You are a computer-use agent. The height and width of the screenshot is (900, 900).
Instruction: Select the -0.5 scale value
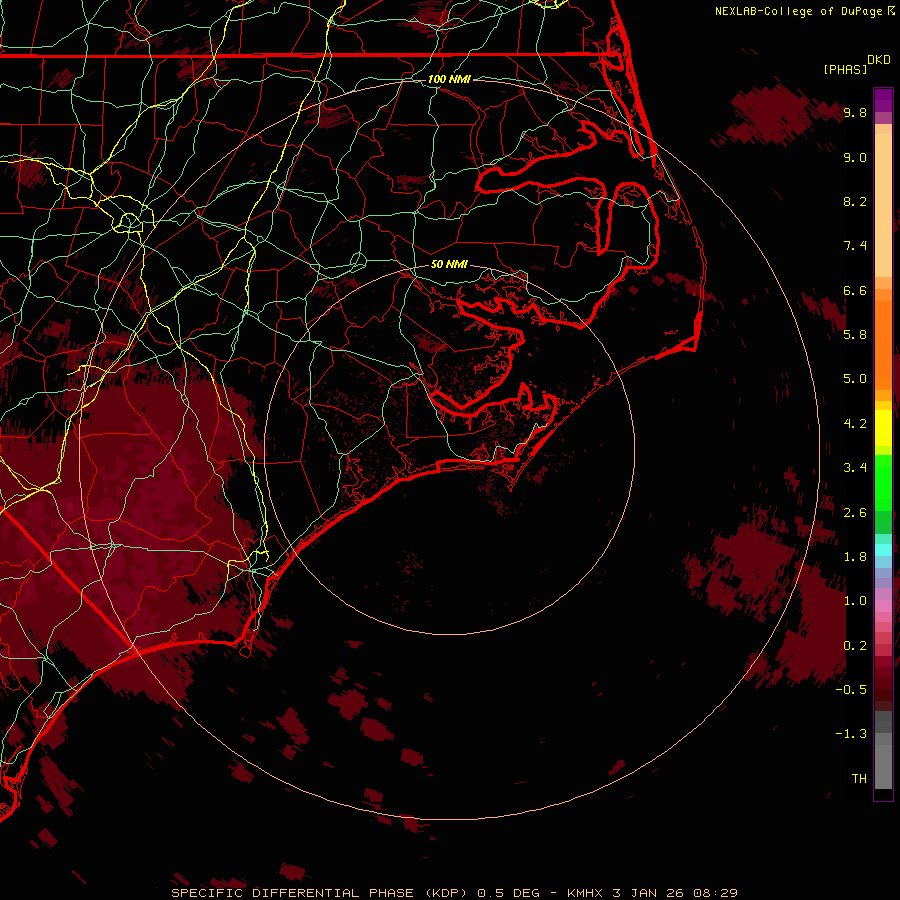point(851,690)
